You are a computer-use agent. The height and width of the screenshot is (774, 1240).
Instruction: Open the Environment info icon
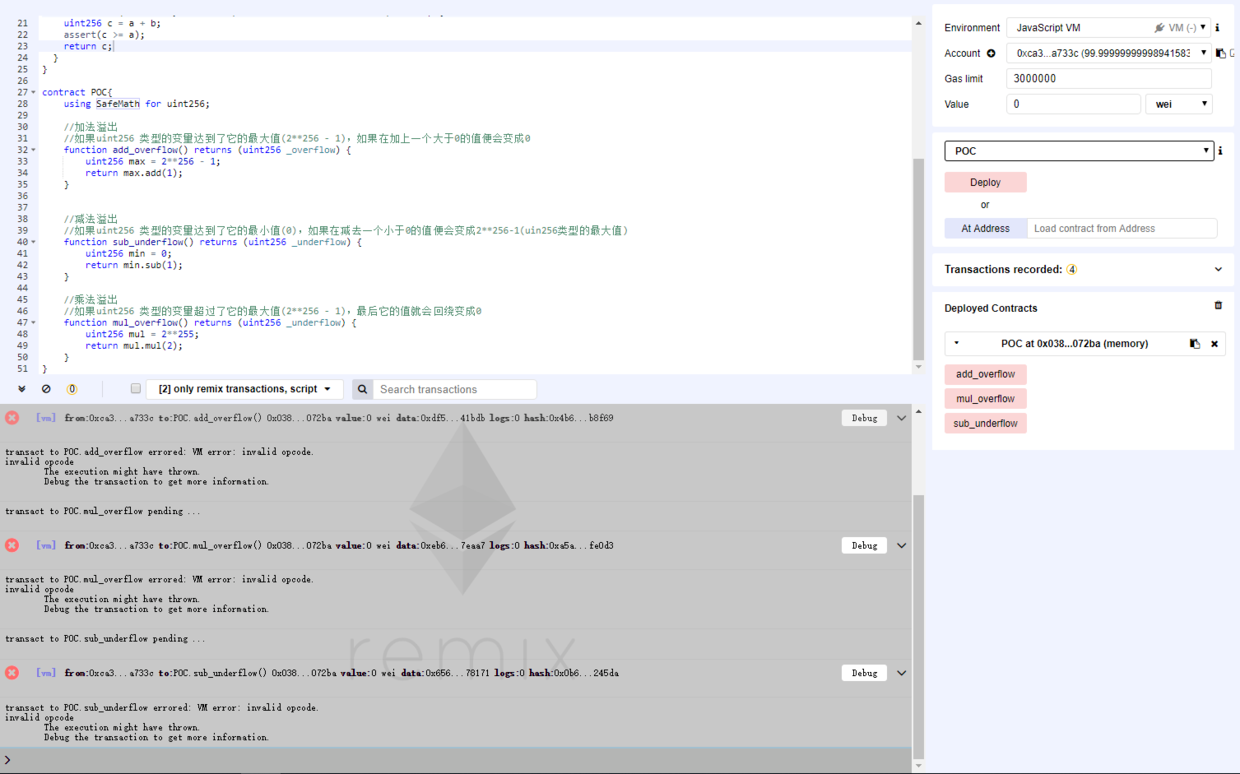pos(1217,28)
